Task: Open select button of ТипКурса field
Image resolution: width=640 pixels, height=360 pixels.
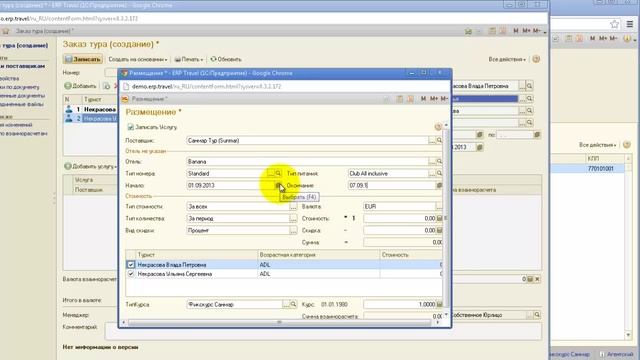Action: coord(286,304)
